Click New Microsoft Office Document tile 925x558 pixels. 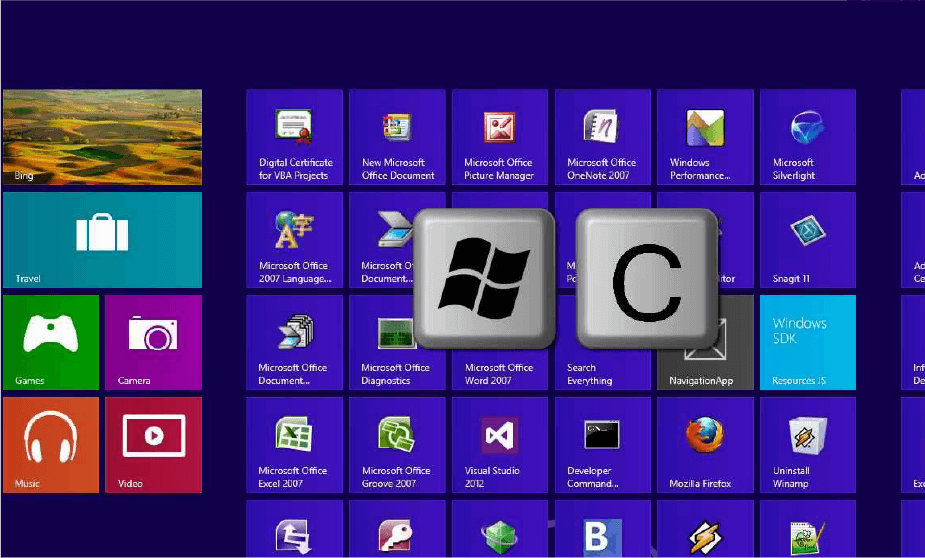pos(398,137)
